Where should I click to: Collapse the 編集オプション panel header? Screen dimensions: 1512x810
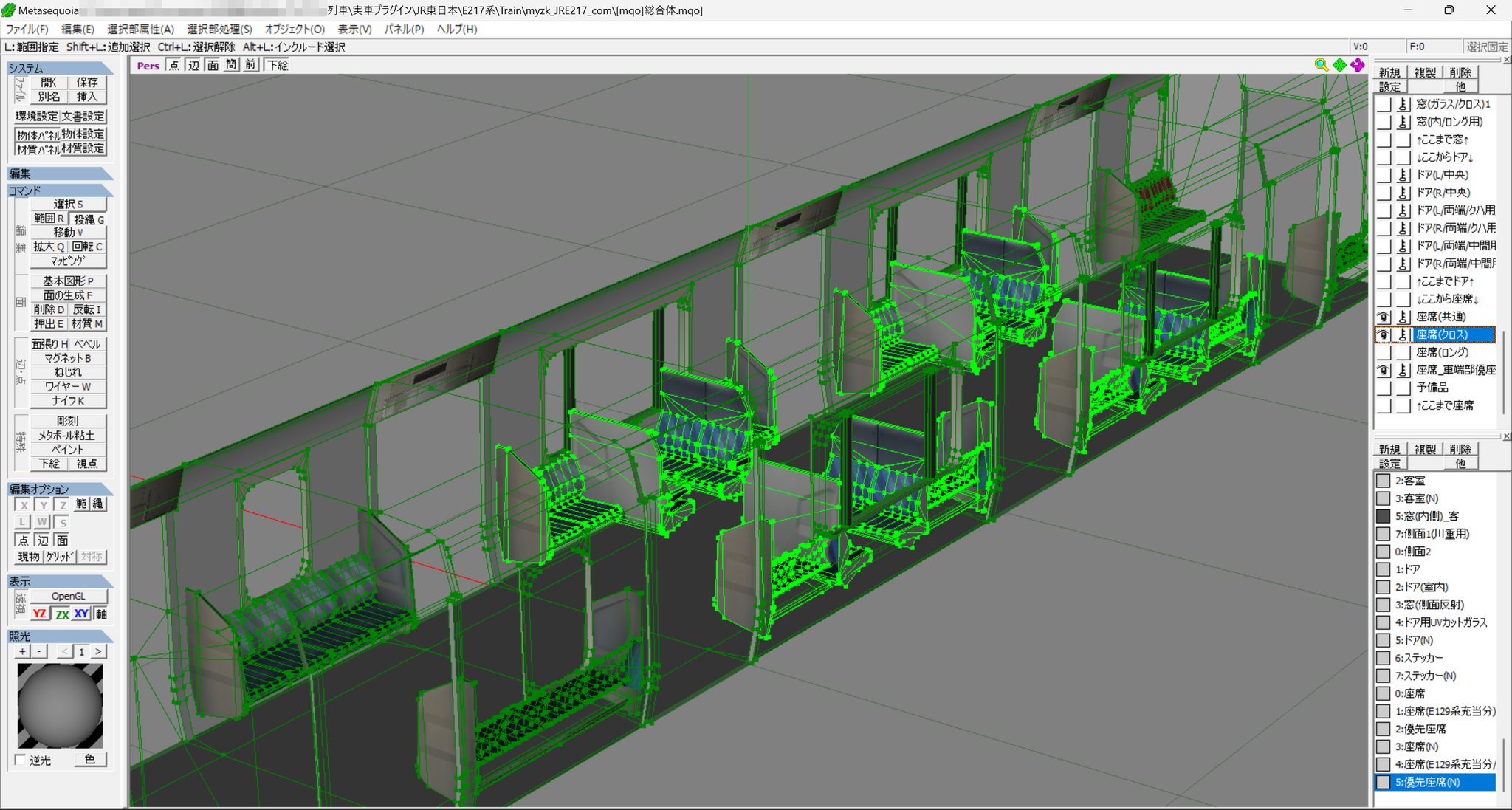coord(61,489)
